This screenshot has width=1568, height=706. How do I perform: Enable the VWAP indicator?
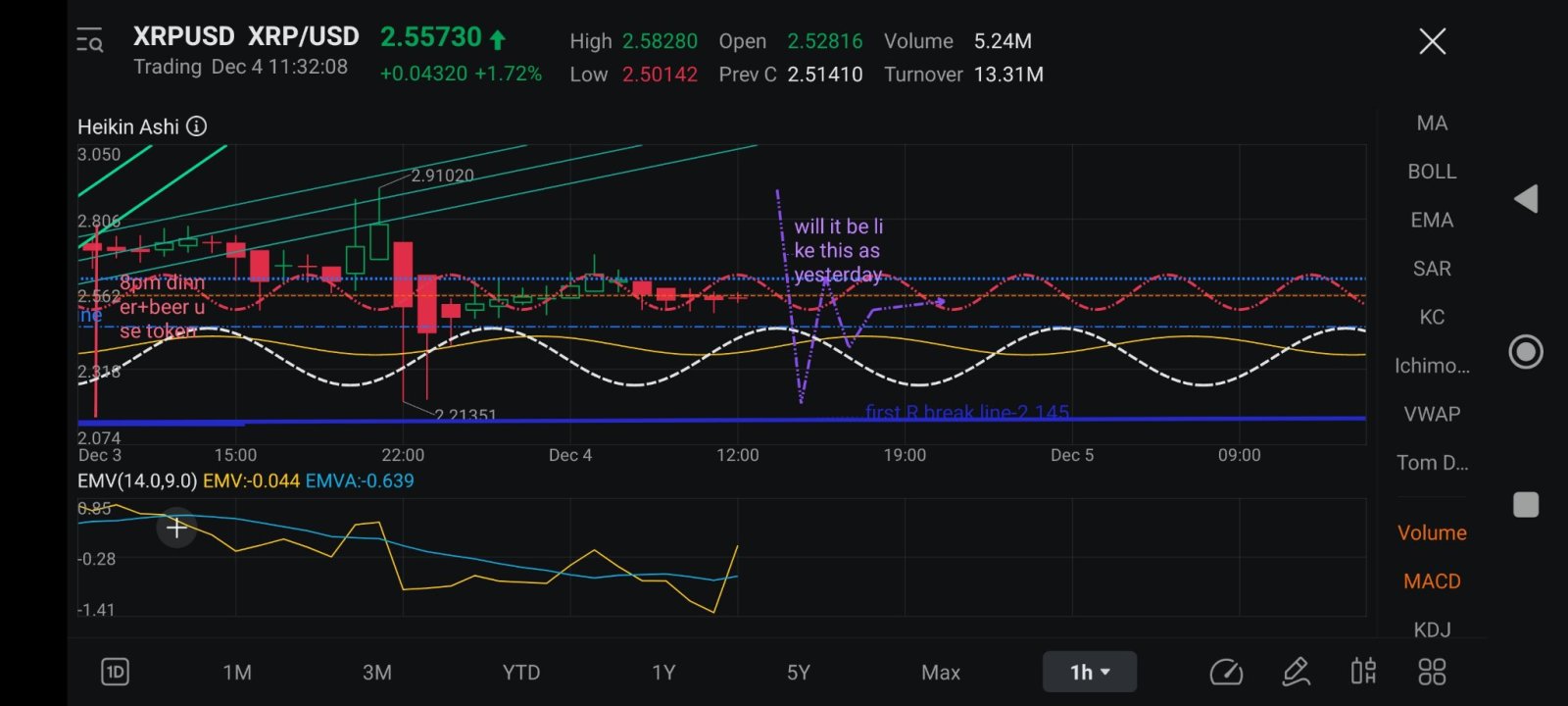(1432, 414)
